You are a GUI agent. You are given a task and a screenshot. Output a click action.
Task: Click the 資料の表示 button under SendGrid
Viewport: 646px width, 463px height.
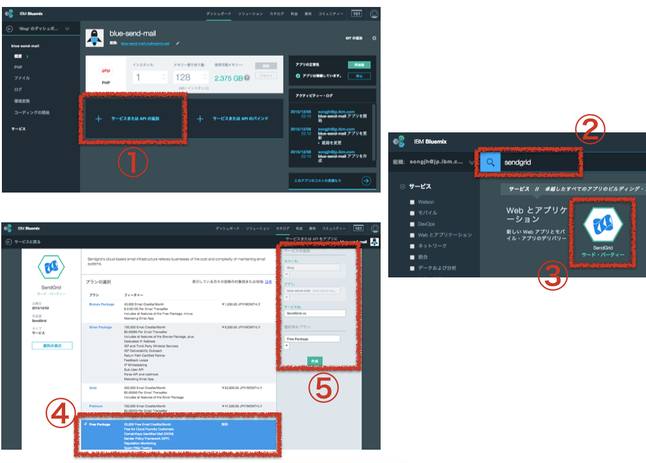click(x=52, y=346)
